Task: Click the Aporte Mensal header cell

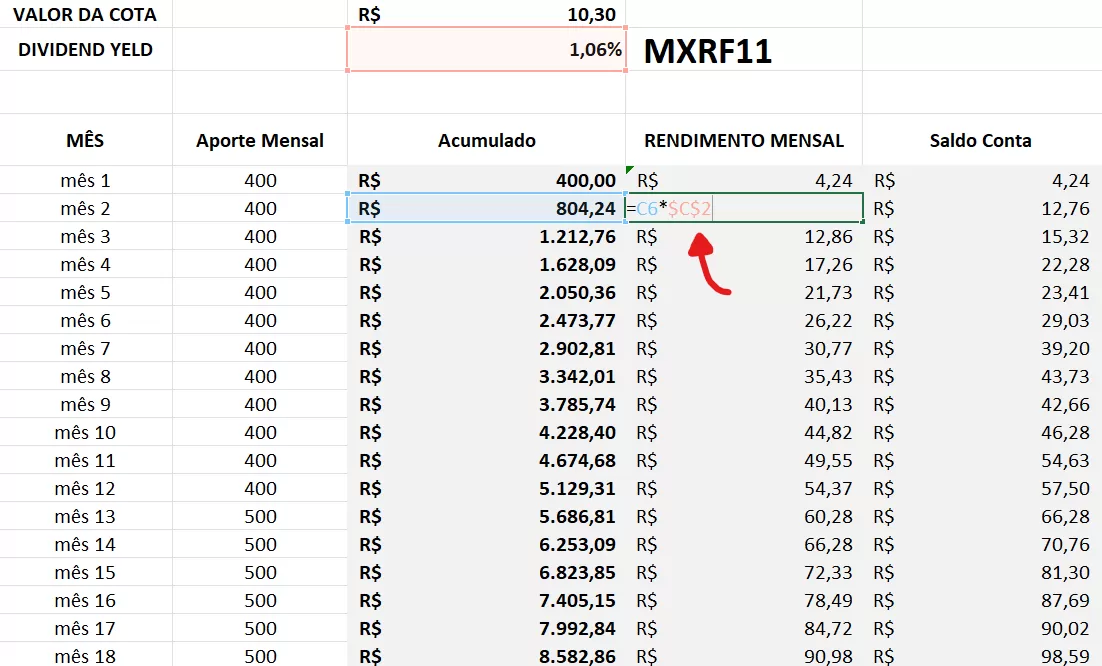Action: pyautogui.click(x=260, y=141)
